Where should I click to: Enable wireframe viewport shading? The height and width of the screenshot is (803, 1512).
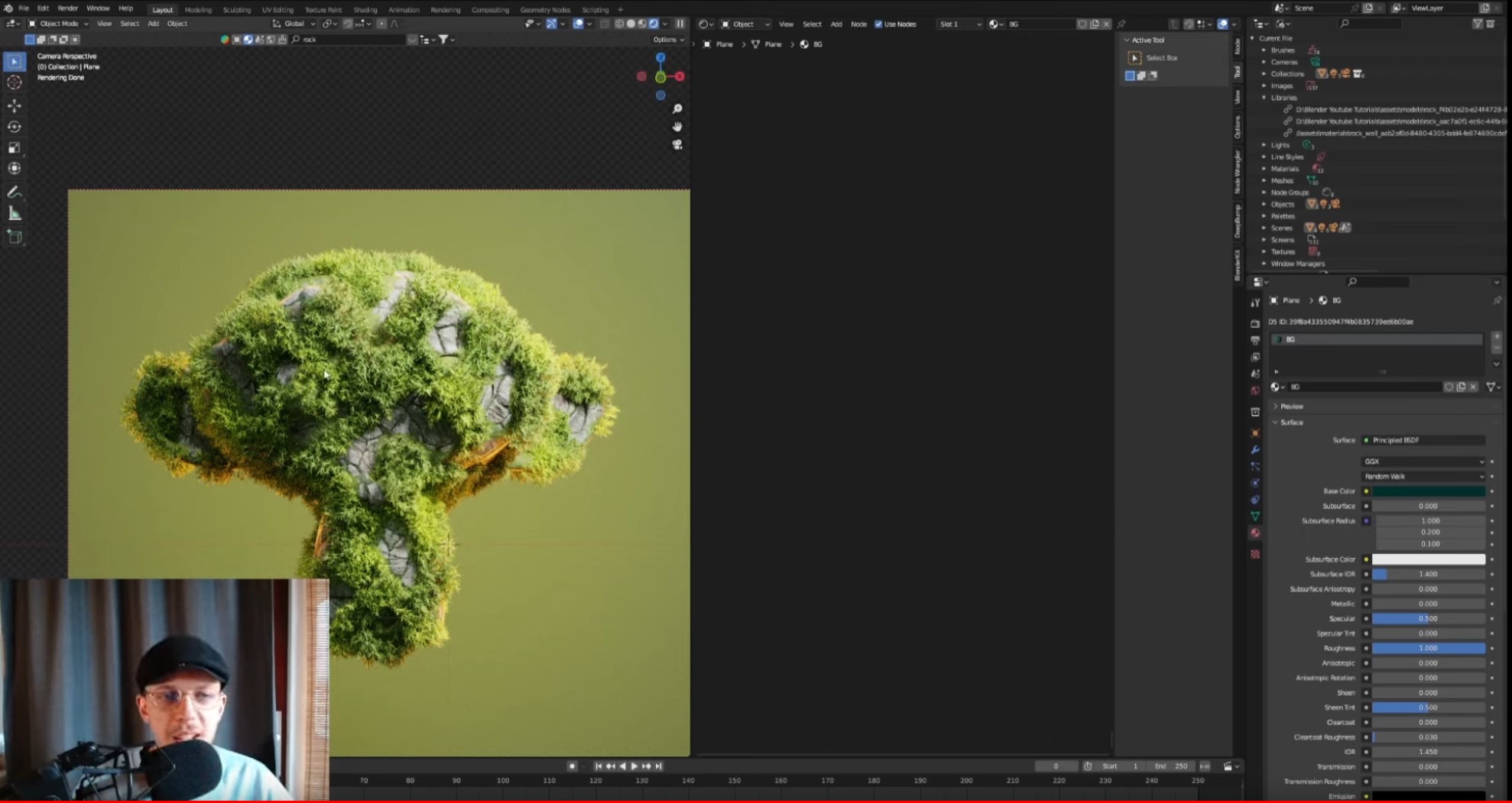619,24
